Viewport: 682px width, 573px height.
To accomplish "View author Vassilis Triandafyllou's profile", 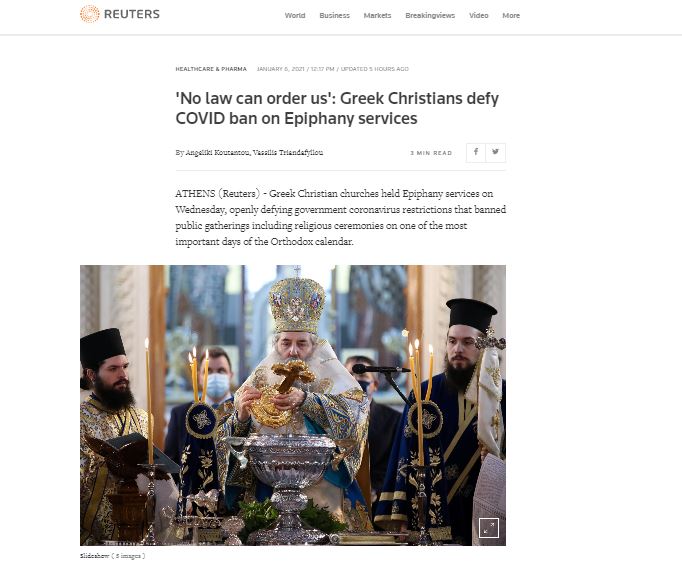I will 288,153.
